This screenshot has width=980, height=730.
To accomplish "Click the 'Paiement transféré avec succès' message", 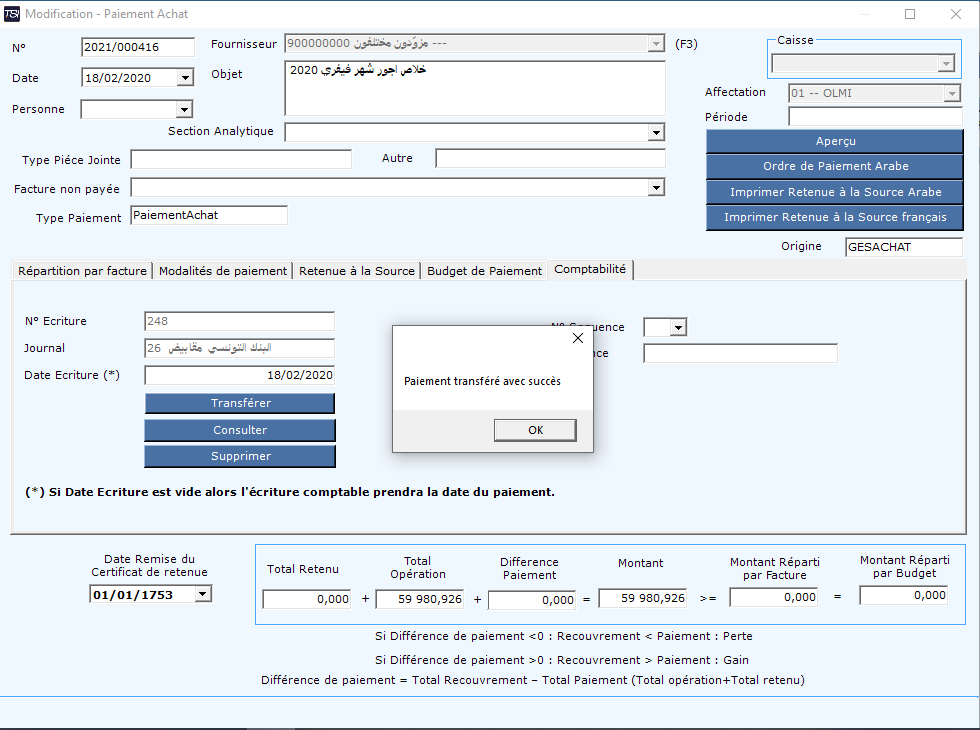I will coord(482,381).
